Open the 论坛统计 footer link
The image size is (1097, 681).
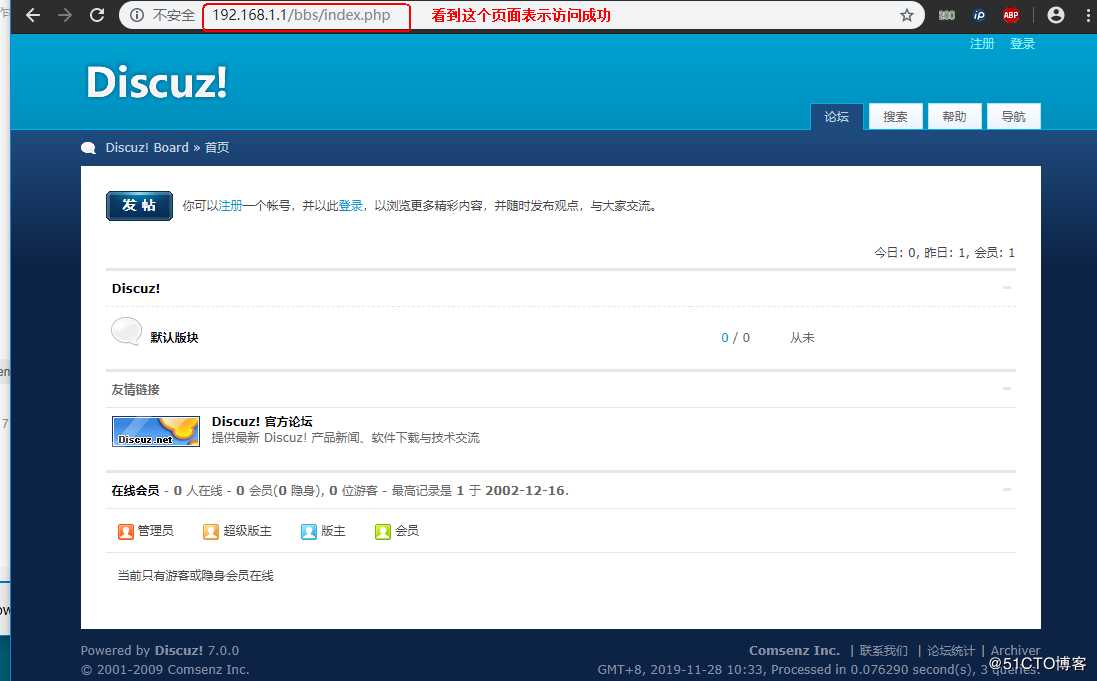click(951, 650)
